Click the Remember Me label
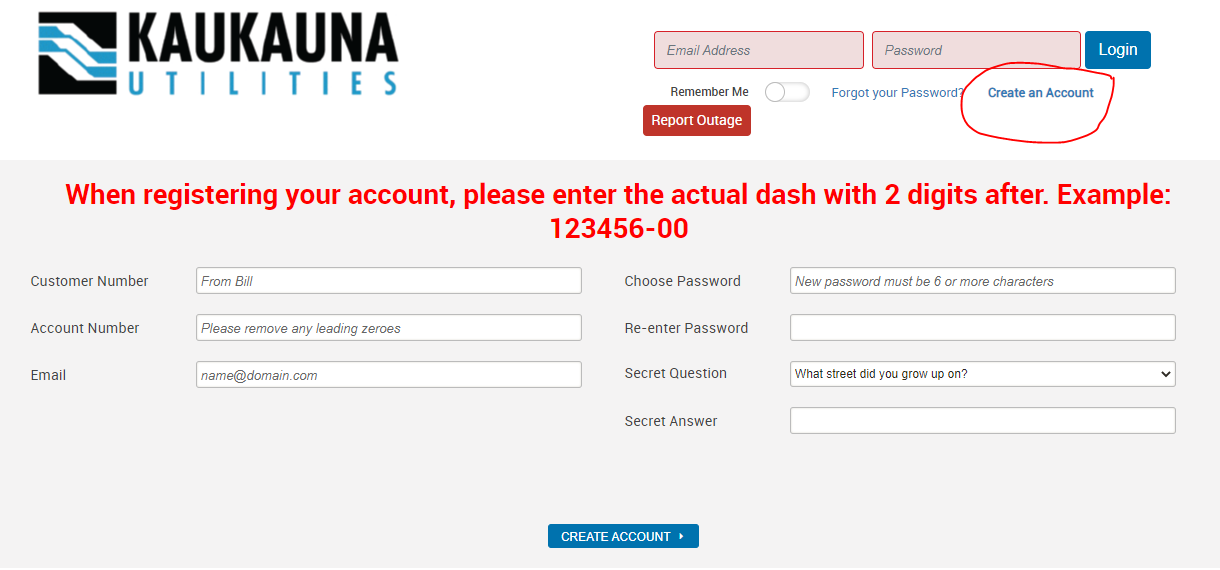Screen dimensions: 1220x570 (x=709, y=92)
